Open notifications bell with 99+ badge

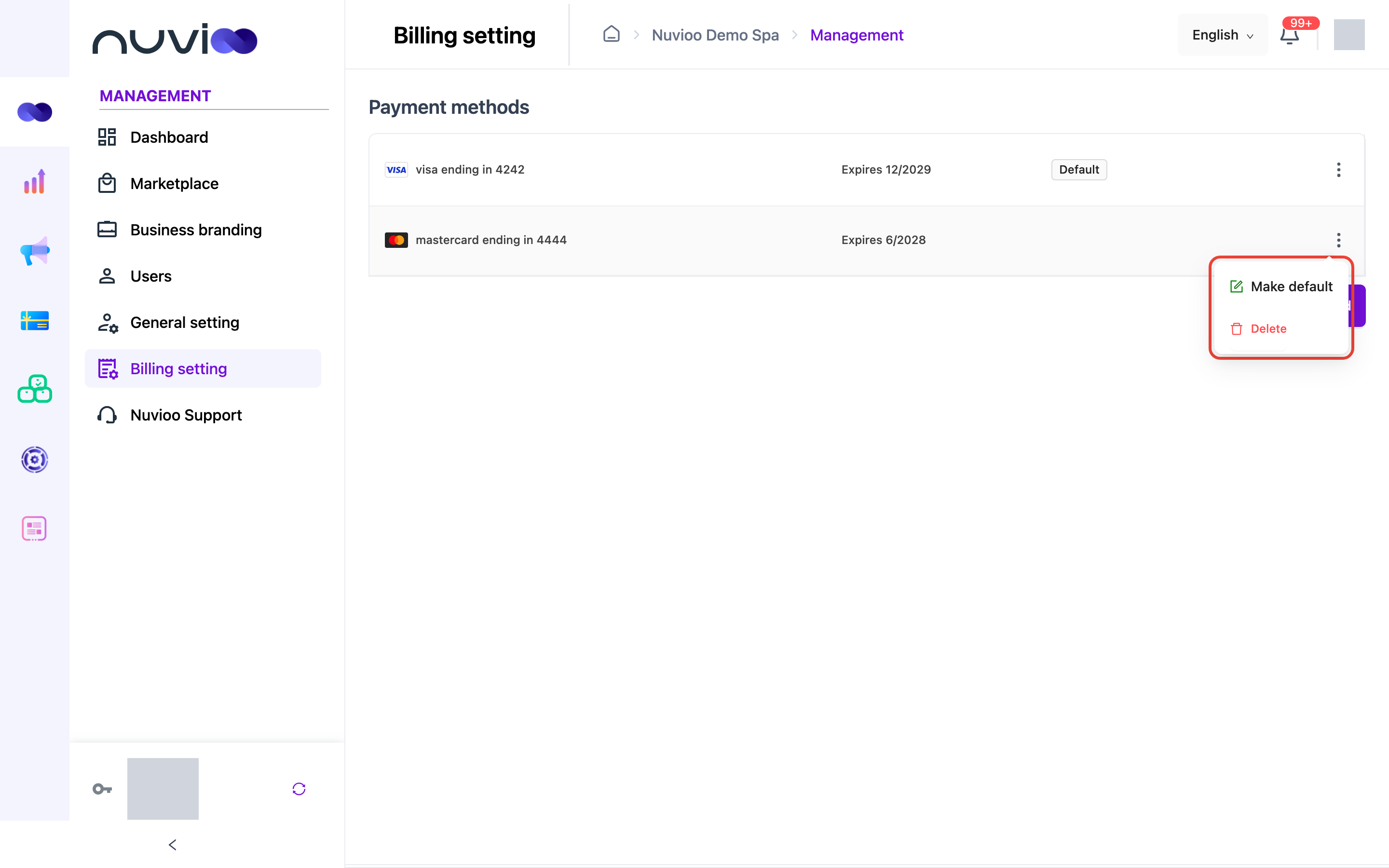(x=1290, y=35)
